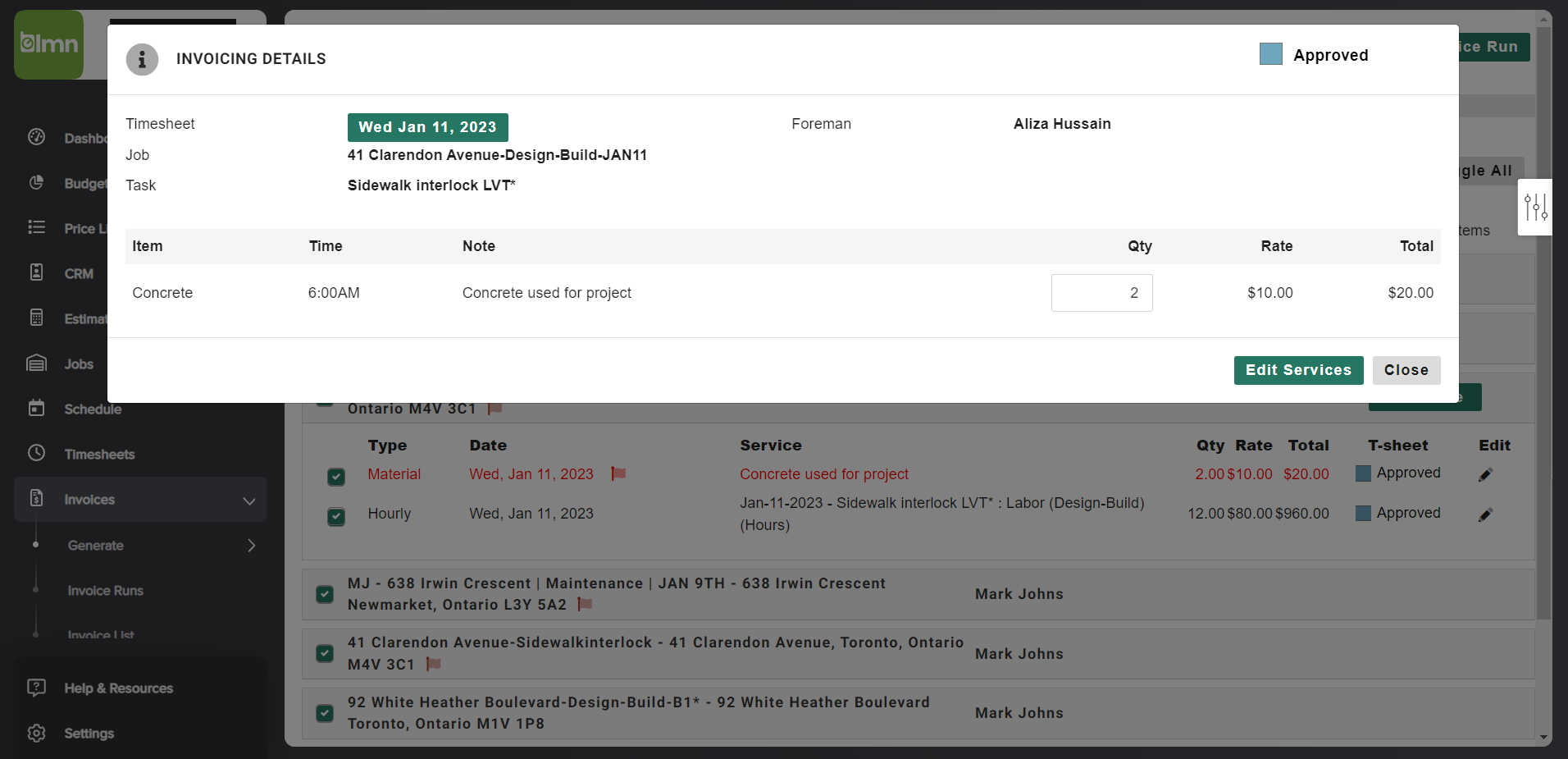Open Help & Resources

(x=118, y=688)
